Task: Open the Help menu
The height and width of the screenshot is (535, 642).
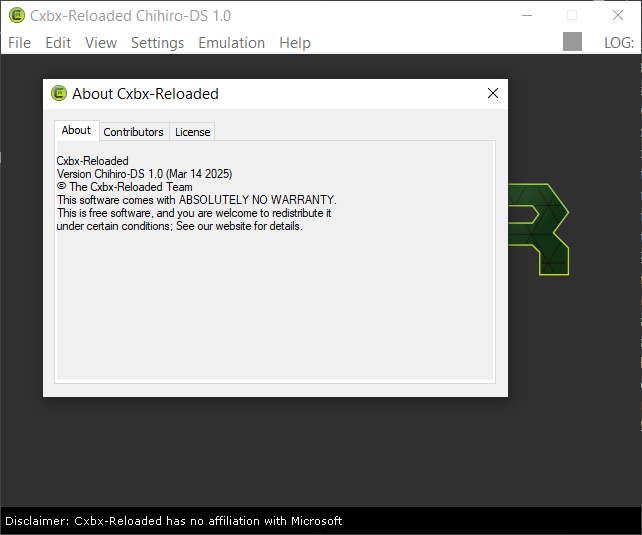Action: (295, 43)
